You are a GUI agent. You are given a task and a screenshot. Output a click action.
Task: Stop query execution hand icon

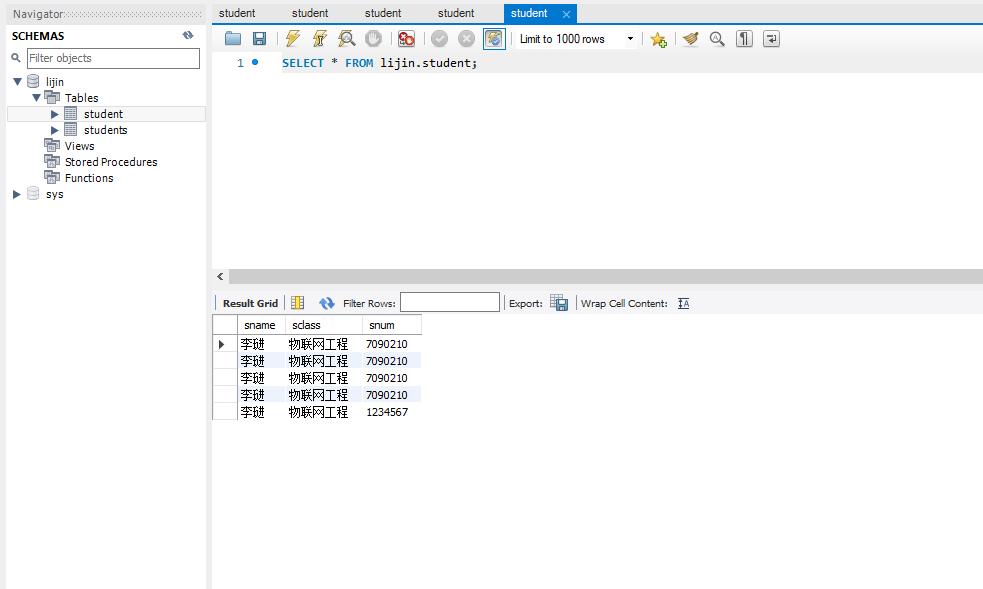tap(374, 39)
